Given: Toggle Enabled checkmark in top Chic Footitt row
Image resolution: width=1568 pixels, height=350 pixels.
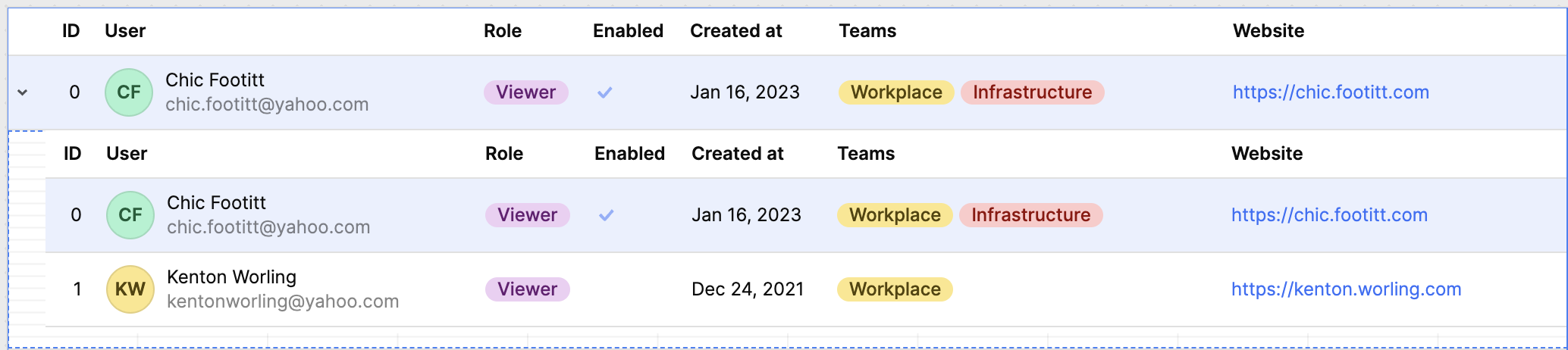Looking at the screenshot, I should [x=604, y=92].
